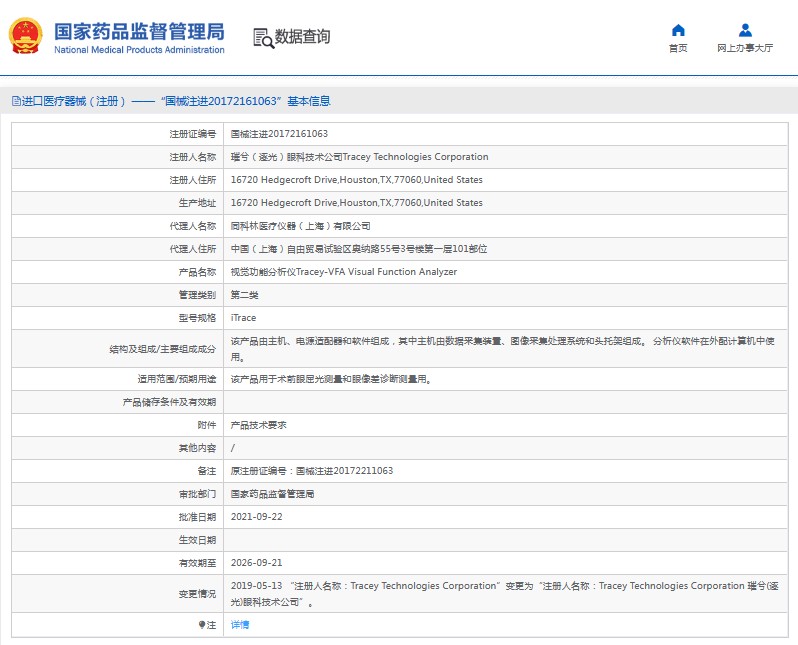Click the bulb icon beside 注
Viewport: 798px width, 645px height.
[x=202, y=625]
